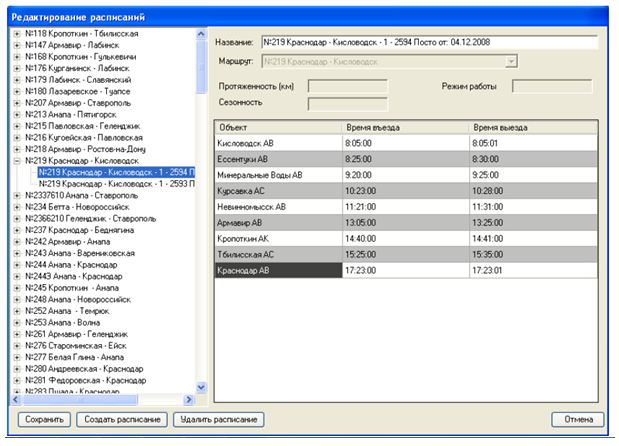
Task: Select route №248 Анапа - Новороссийск
Action: [x=78, y=300]
